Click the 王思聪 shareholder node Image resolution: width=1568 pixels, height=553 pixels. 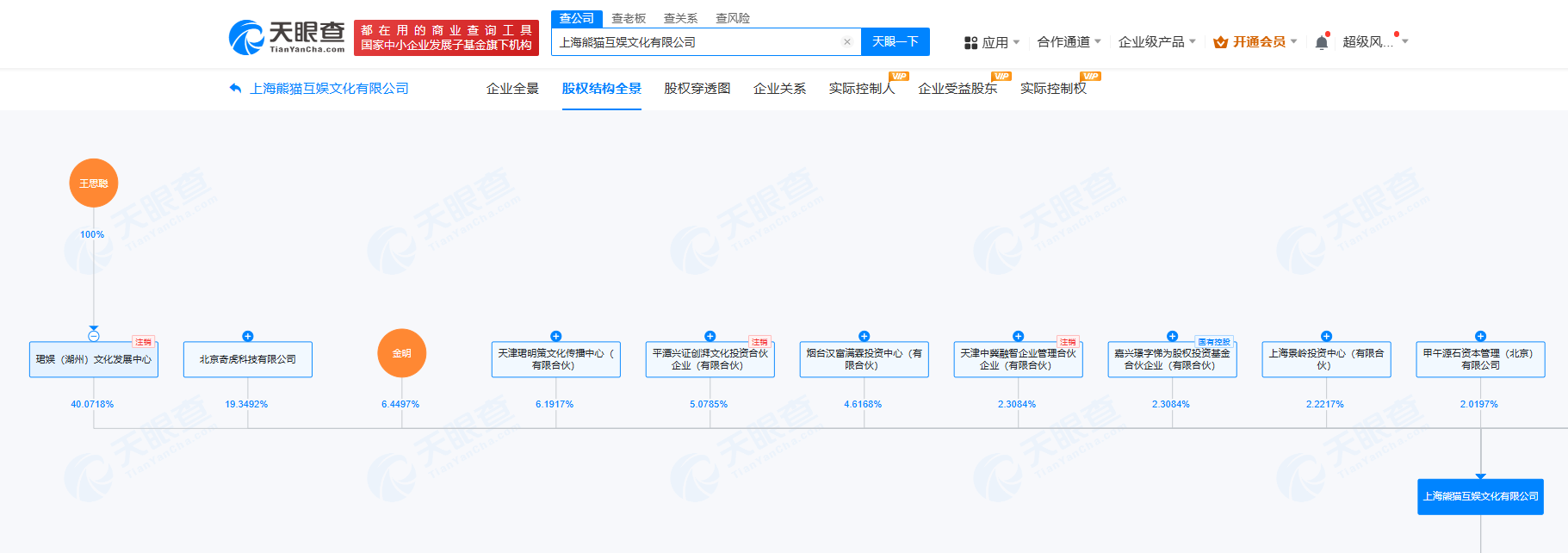[x=94, y=183]
